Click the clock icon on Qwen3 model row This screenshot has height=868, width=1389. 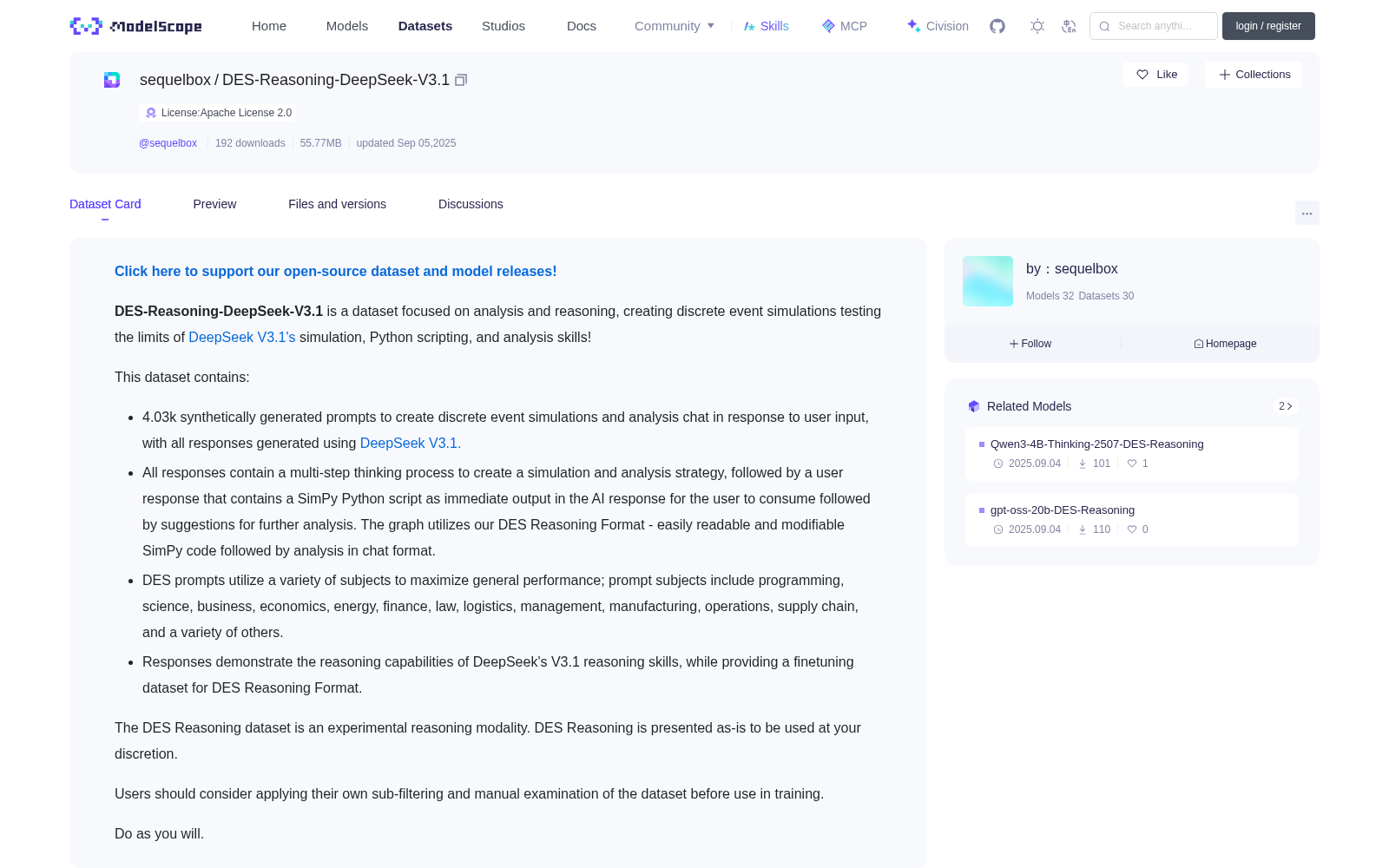click(998, 464)
